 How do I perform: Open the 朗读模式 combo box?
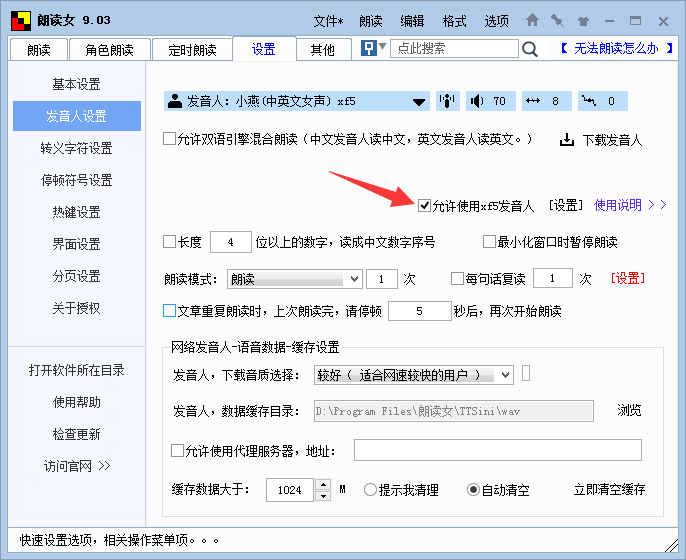pos(294,279)
